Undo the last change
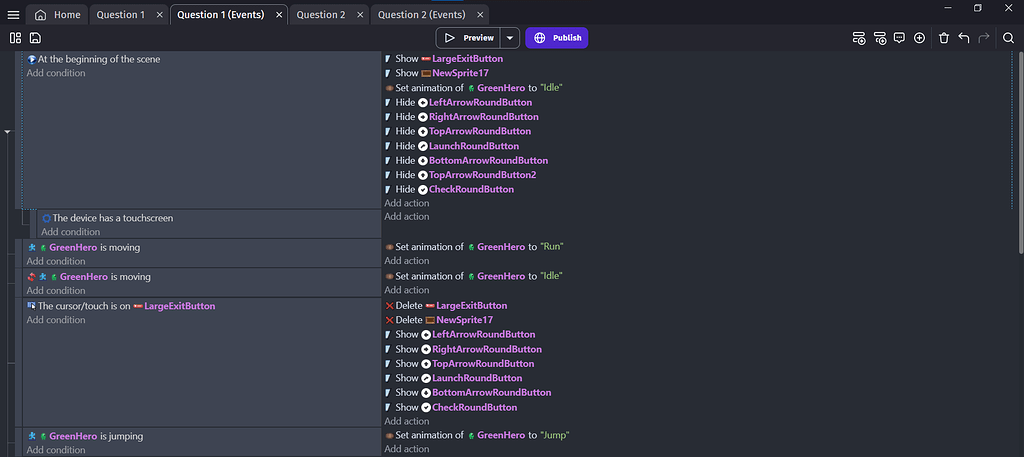This screenshot has height=457, width=1024. tap(964, 38)
